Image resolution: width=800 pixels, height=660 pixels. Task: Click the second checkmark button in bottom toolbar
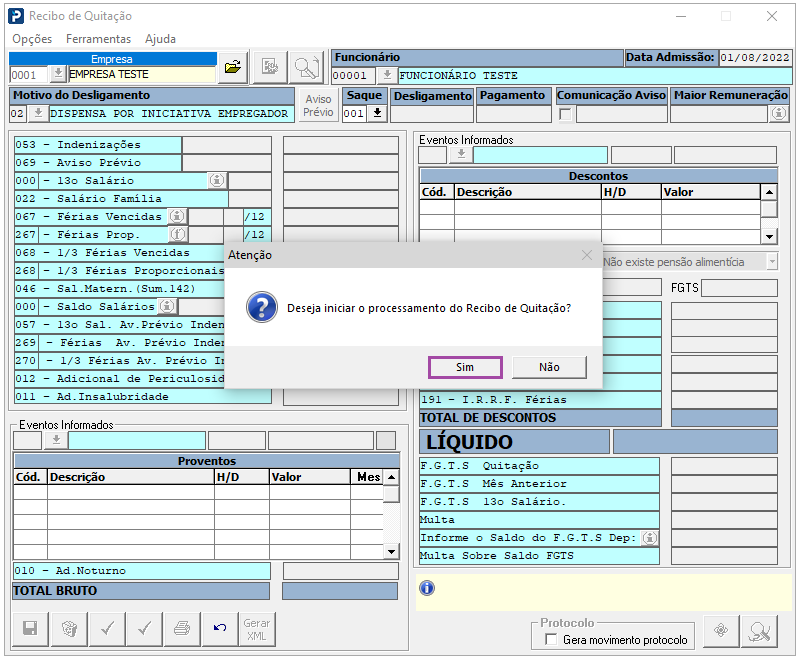(145, 629)
